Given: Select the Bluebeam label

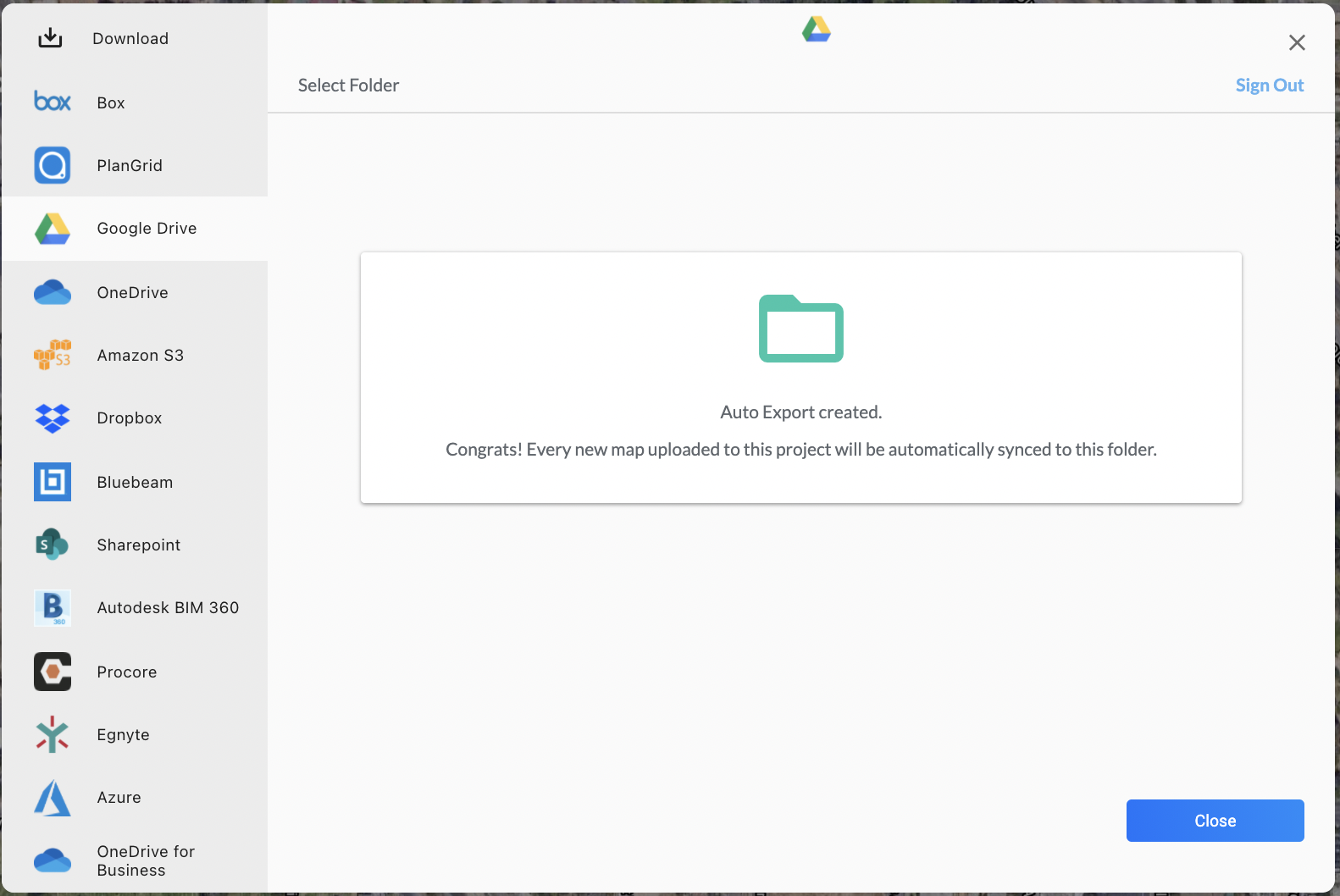Looking at the screenshot, I should [135, 482].
